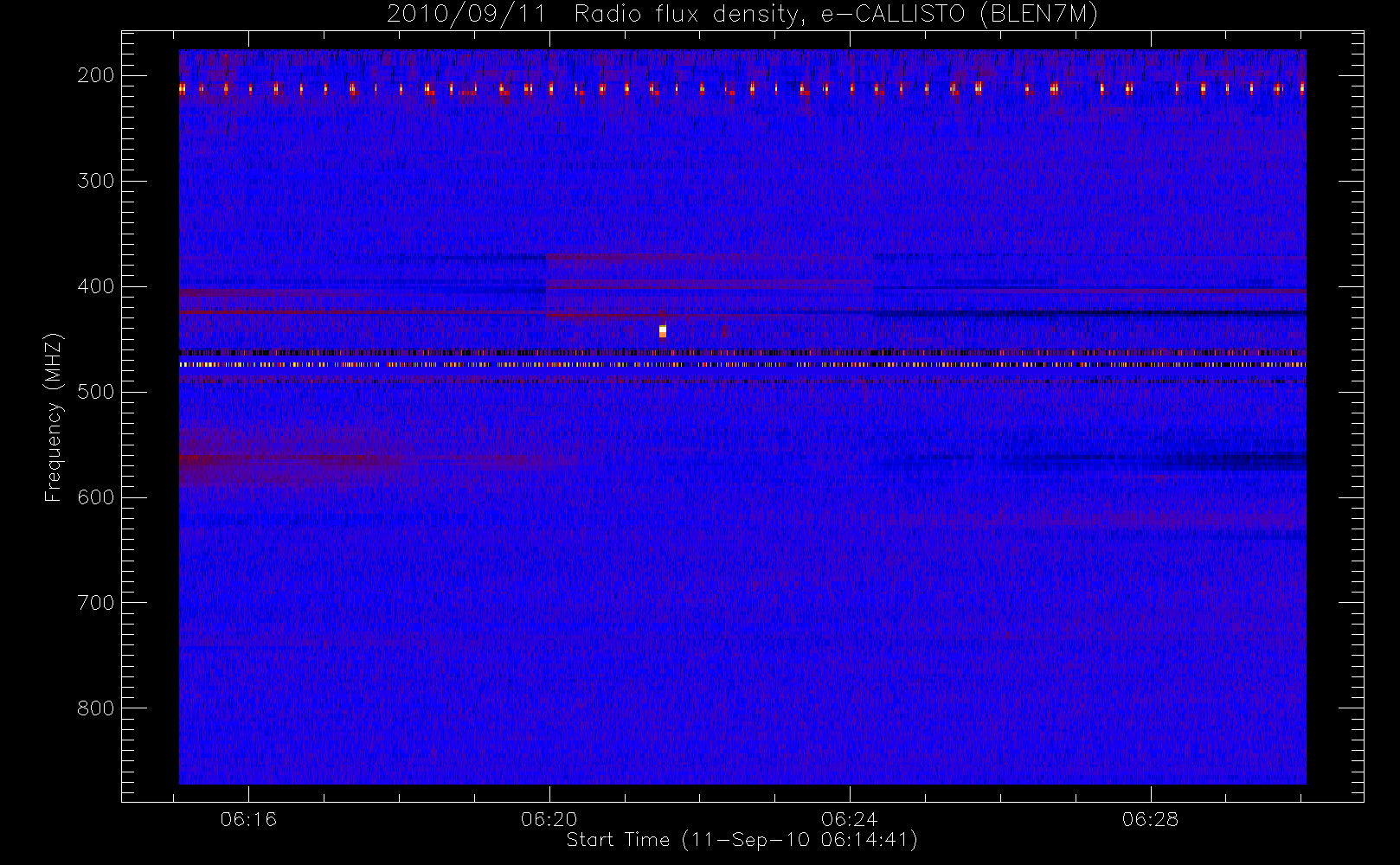Image resolution: width=1400 pixels, height=865 pixels.
Task: Click the 600 frequency tick label
Action: pyautogui.click(x=96, y=497)
